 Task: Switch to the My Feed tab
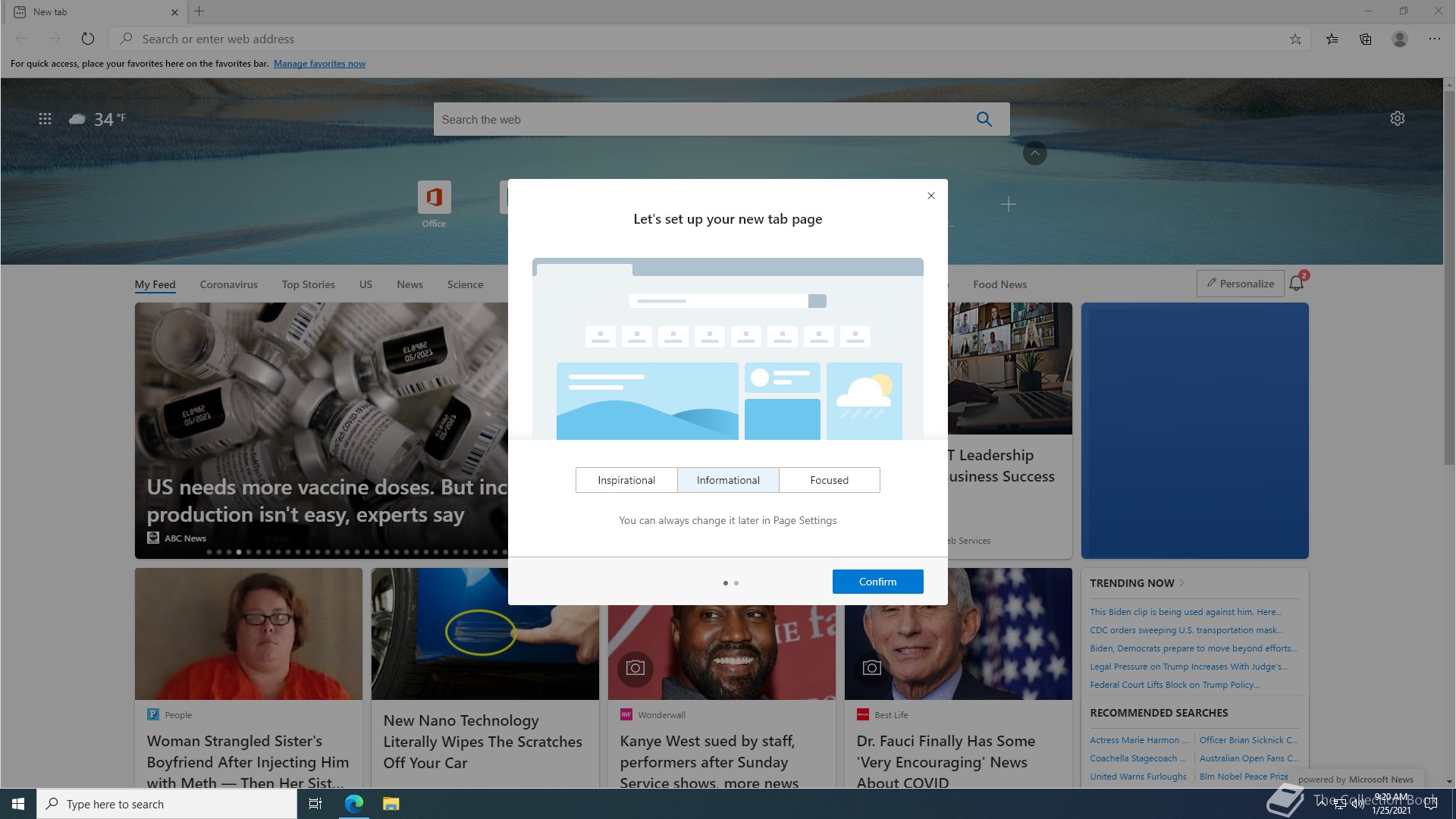[155, 284]
